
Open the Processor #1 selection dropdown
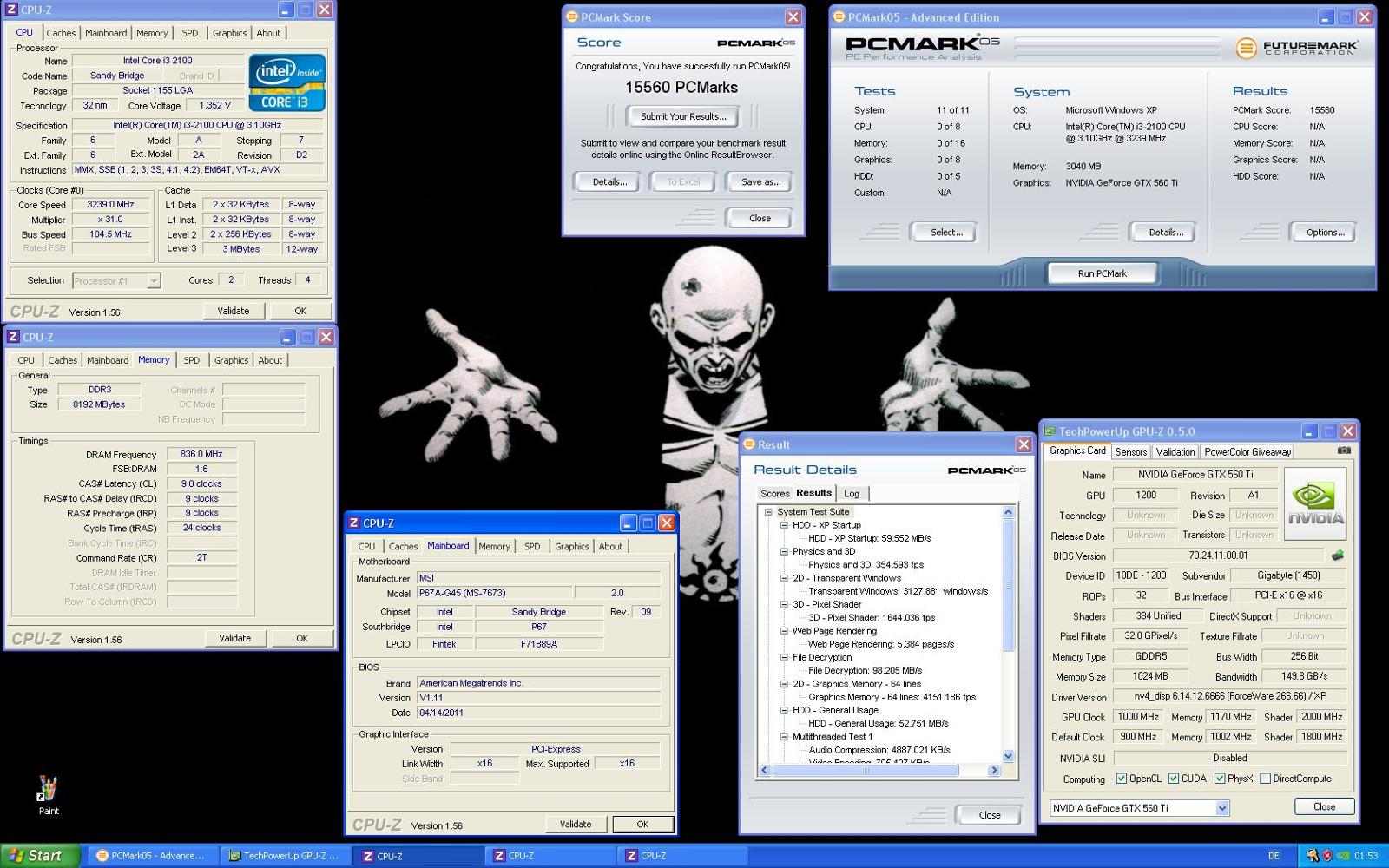coord(154,280)
